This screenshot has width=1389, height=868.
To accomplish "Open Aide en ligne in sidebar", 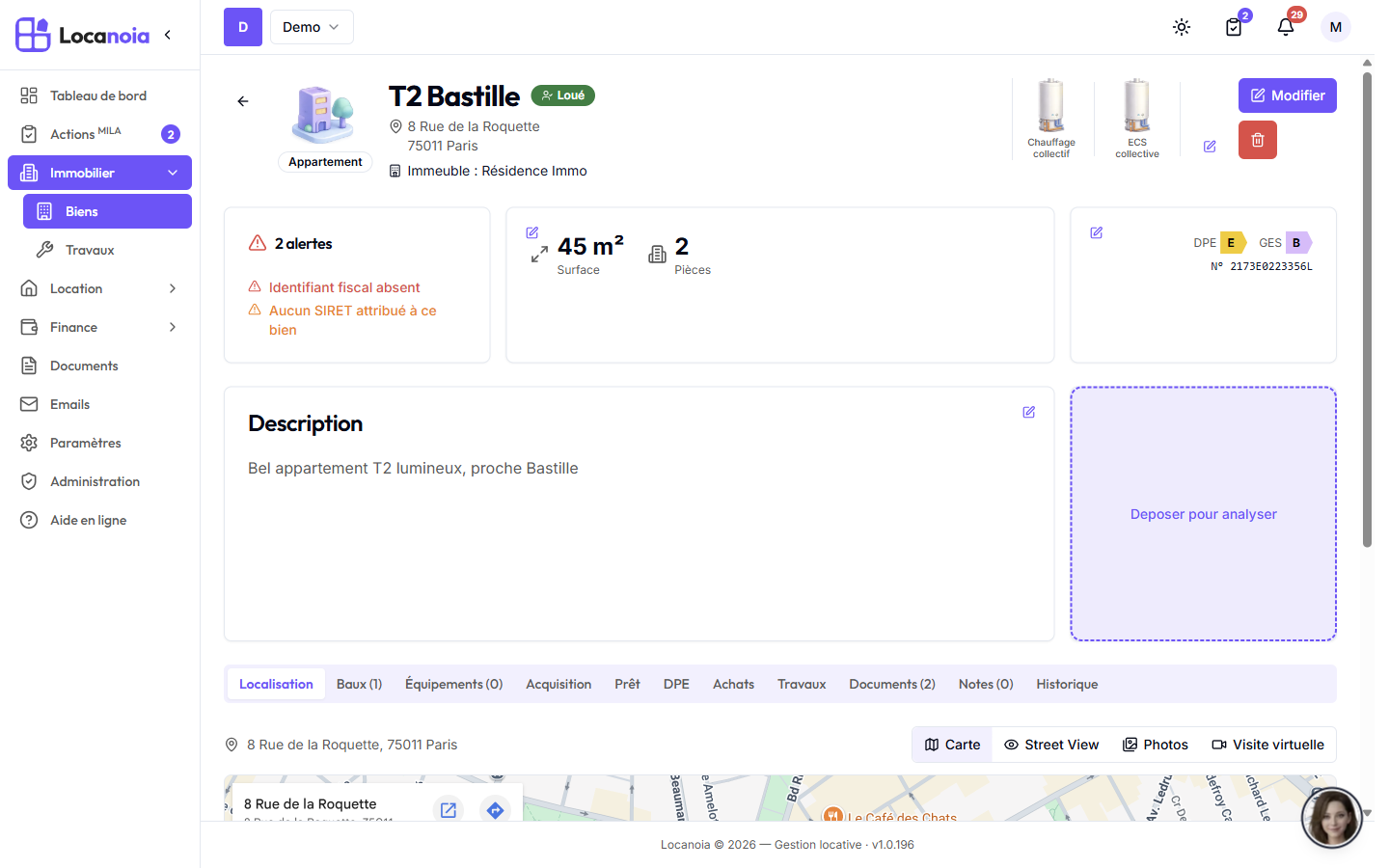I will click(99, 520).
